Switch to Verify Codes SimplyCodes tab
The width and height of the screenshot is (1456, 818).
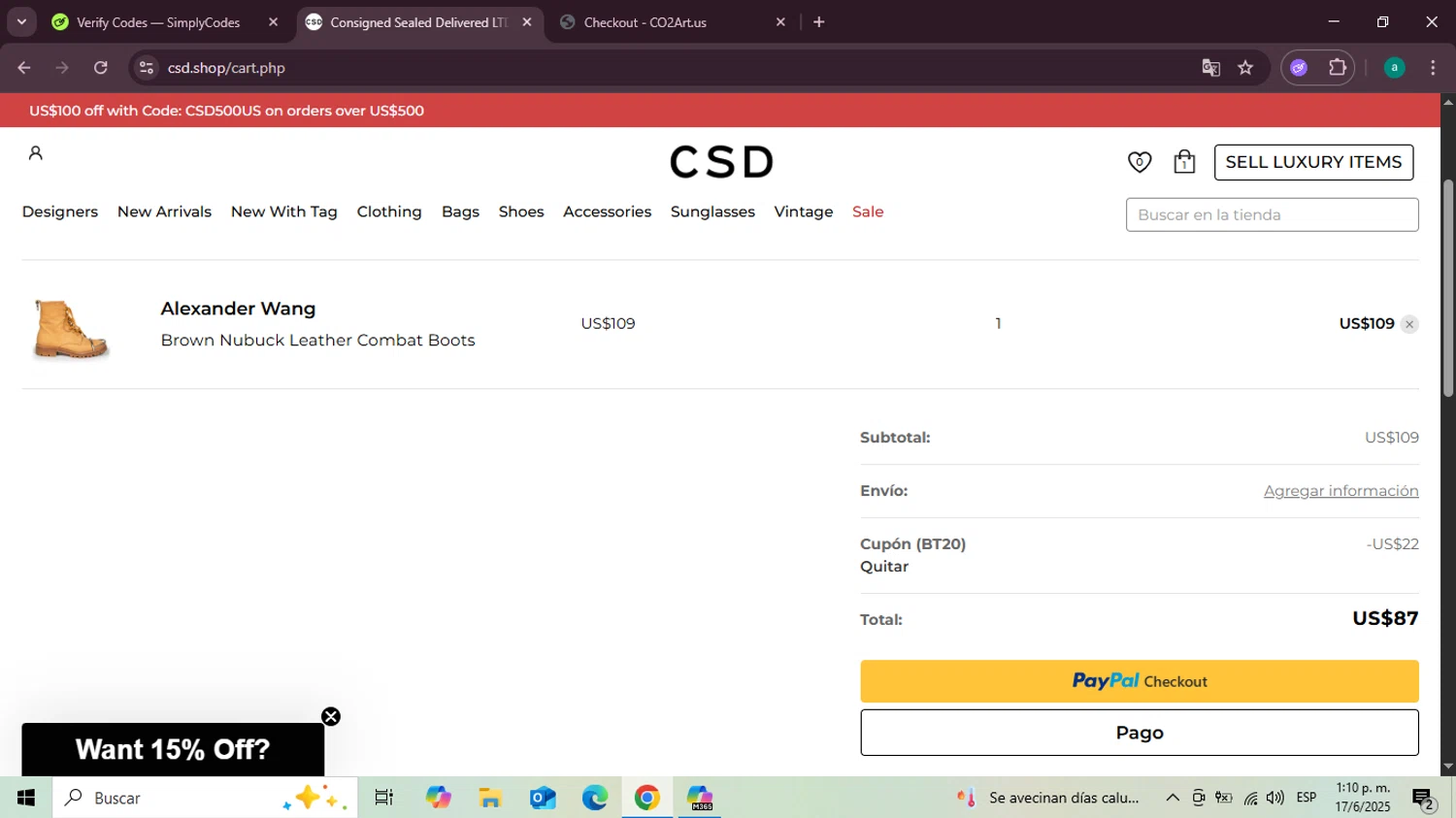pos(158,22)
